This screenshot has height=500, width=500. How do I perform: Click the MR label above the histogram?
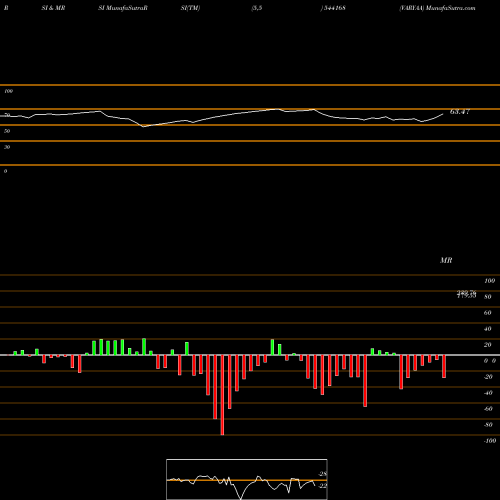446,260
